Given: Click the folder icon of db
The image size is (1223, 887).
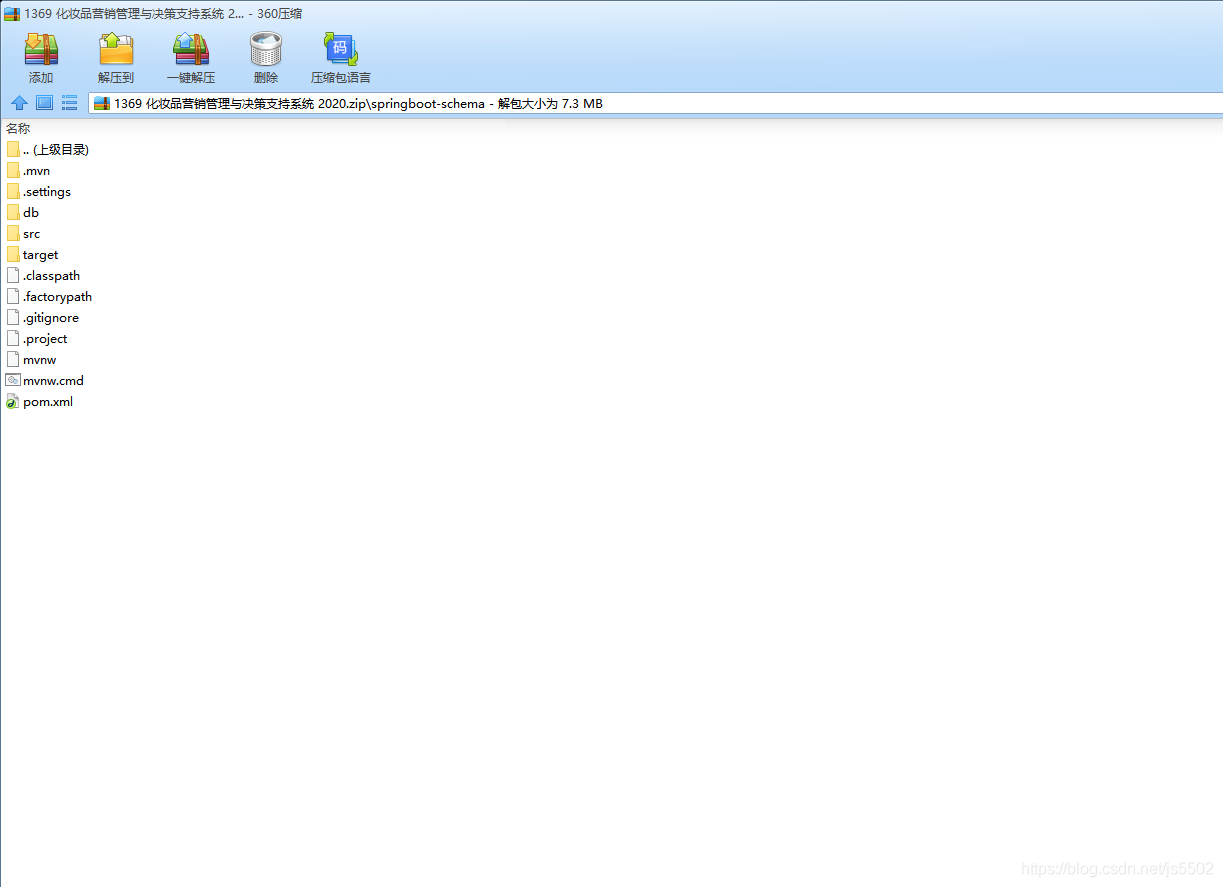Looking at the screenshot, I should tap(13, 212).
